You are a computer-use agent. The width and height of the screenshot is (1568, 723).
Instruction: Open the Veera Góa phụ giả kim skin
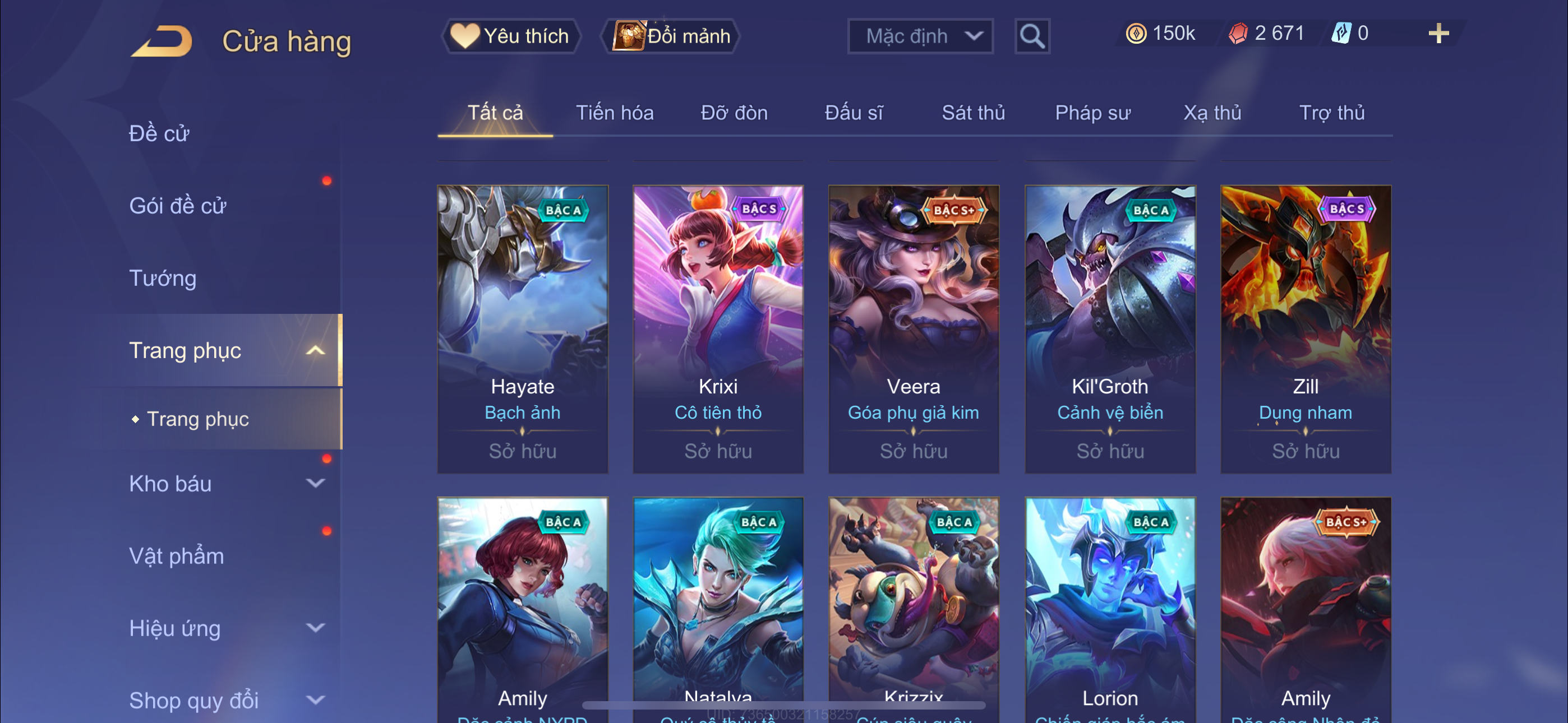[913, 329]
